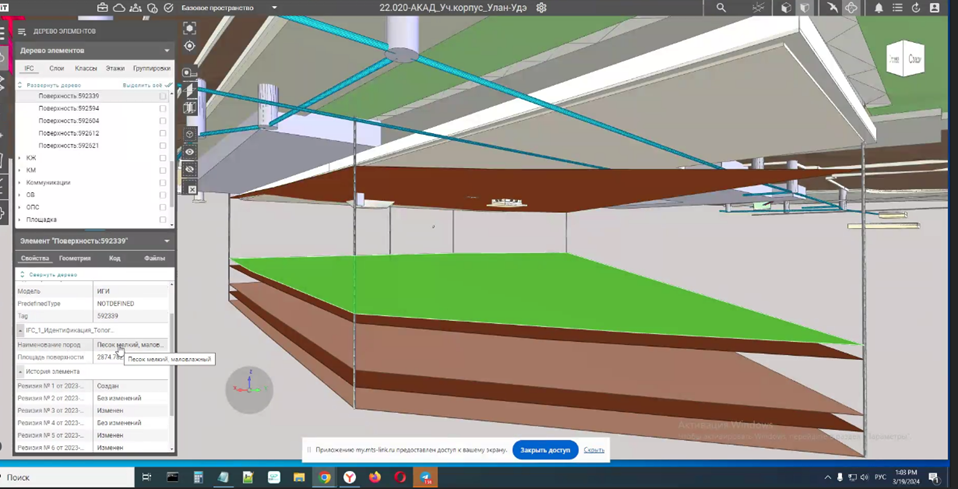
Task: Collapse the IFC_1_Идентификация property group
Action: pos(20,330)
